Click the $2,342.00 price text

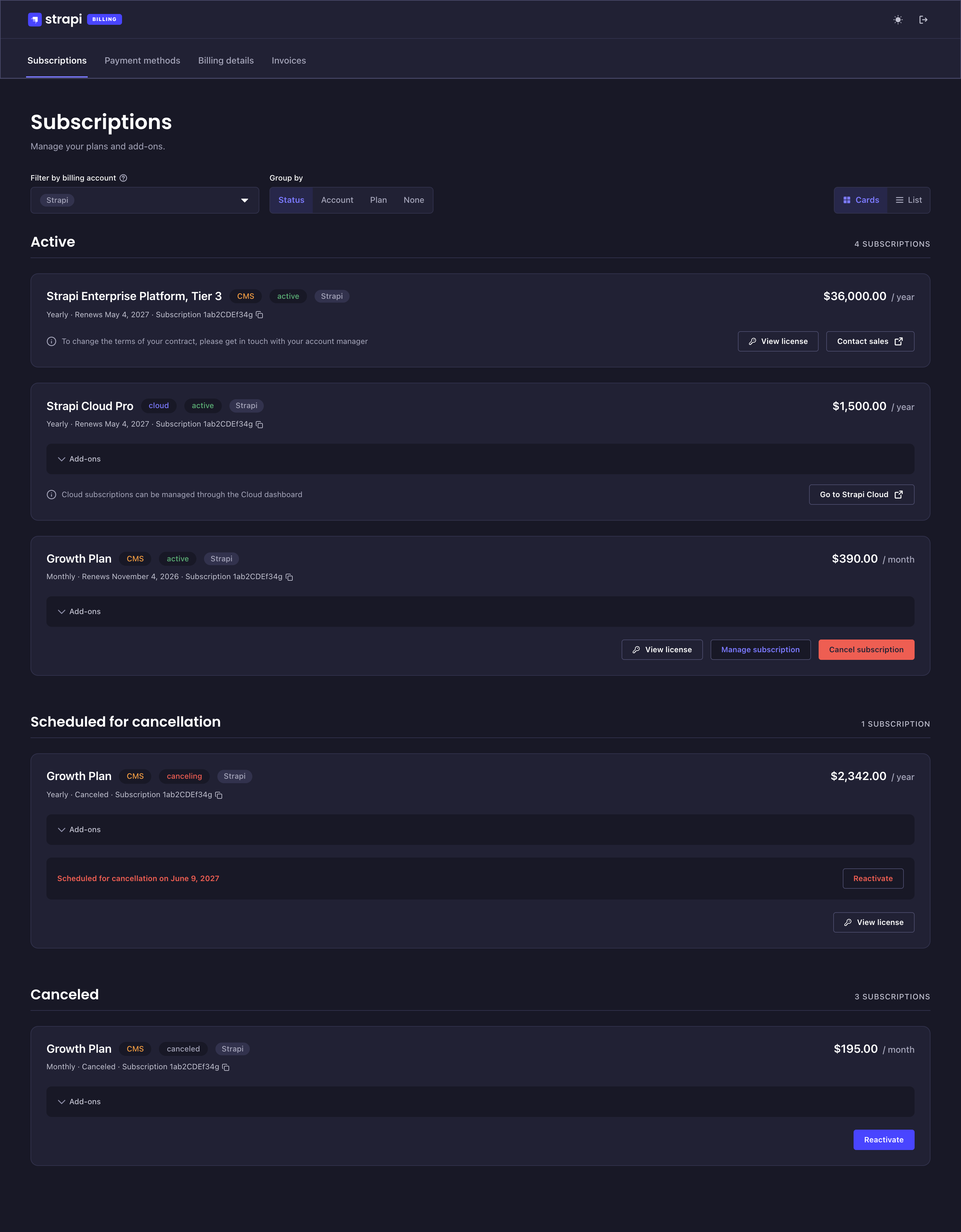858,776
